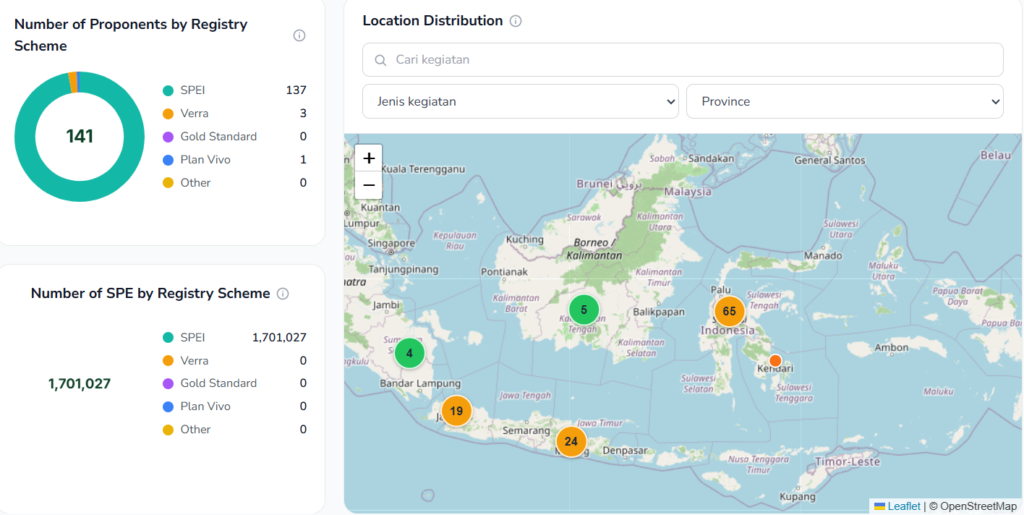Click the Balikpapan label on the map
Screen dimensions: 1024x515
point(659,312)
